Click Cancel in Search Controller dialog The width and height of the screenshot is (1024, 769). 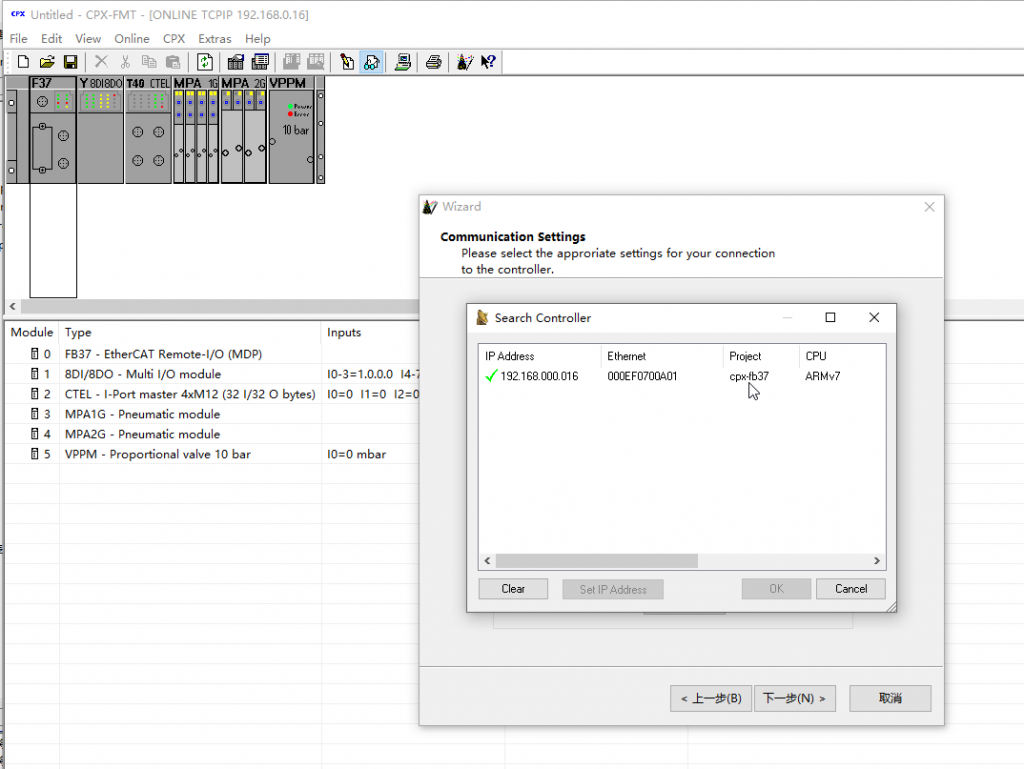(851, 589)
